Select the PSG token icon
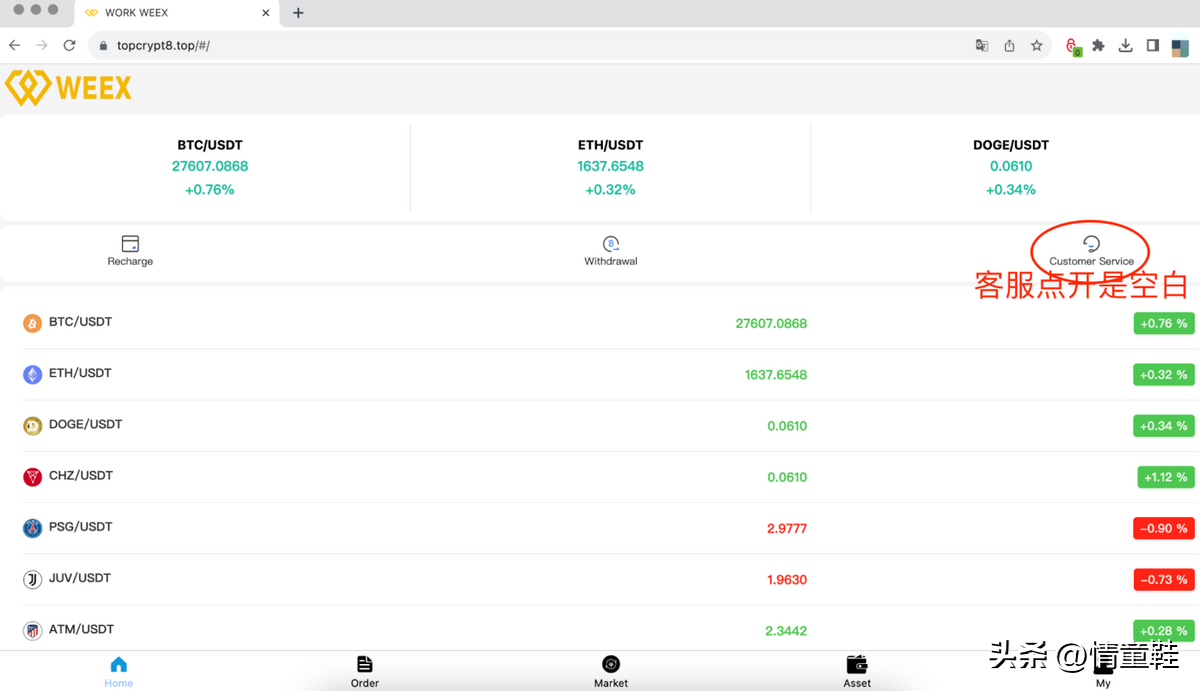The width and height of the screenshot is (1200, 691). 33,528
